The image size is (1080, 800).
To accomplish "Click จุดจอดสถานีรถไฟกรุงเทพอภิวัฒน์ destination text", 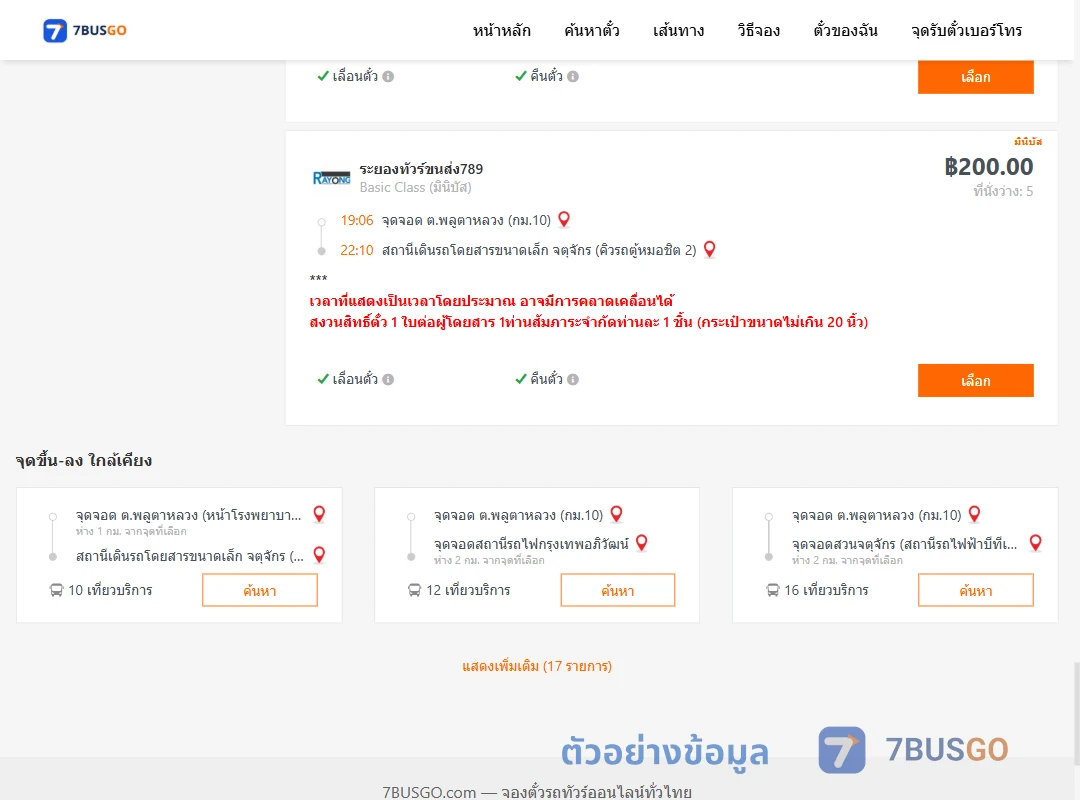I will click(531, 544).
